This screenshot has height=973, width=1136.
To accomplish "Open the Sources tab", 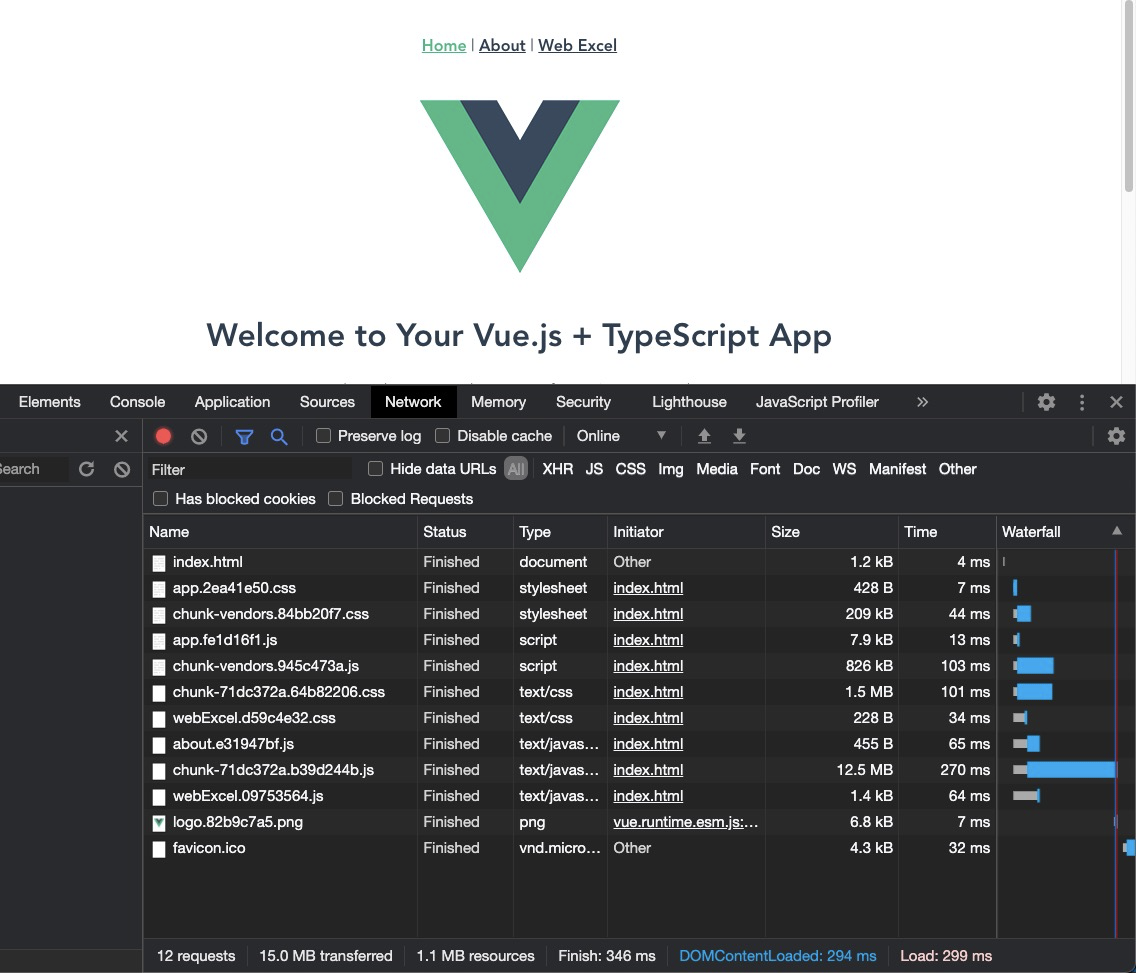I will [x=327, y=402].
